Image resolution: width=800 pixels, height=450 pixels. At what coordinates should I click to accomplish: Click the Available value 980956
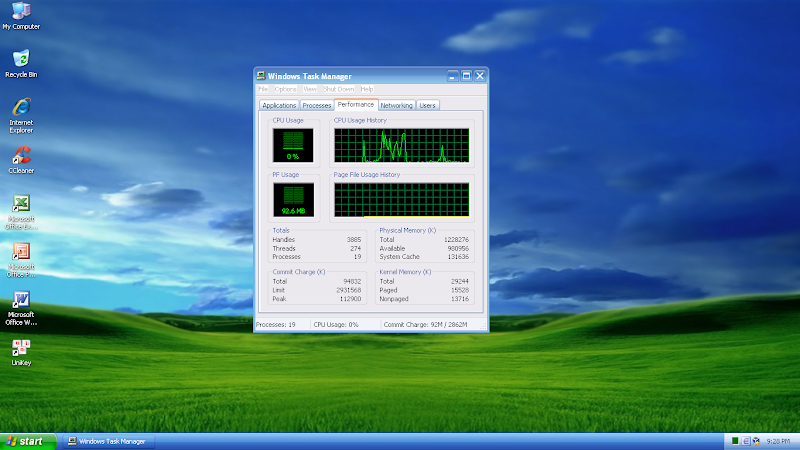pyautogui.click(x=458, y=248)
